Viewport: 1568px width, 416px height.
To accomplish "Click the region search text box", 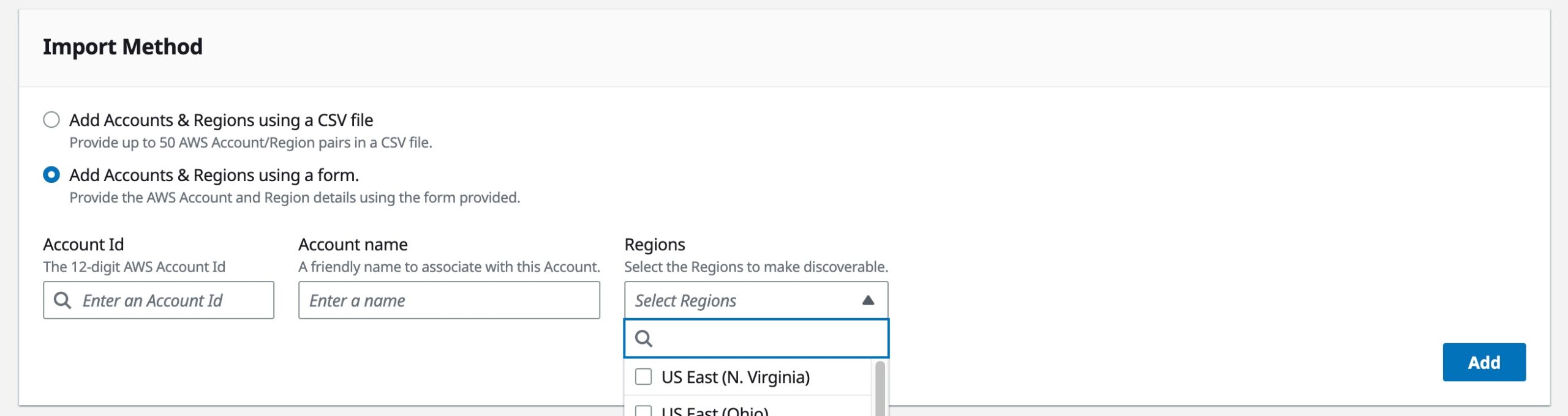I will click(753, 338).
